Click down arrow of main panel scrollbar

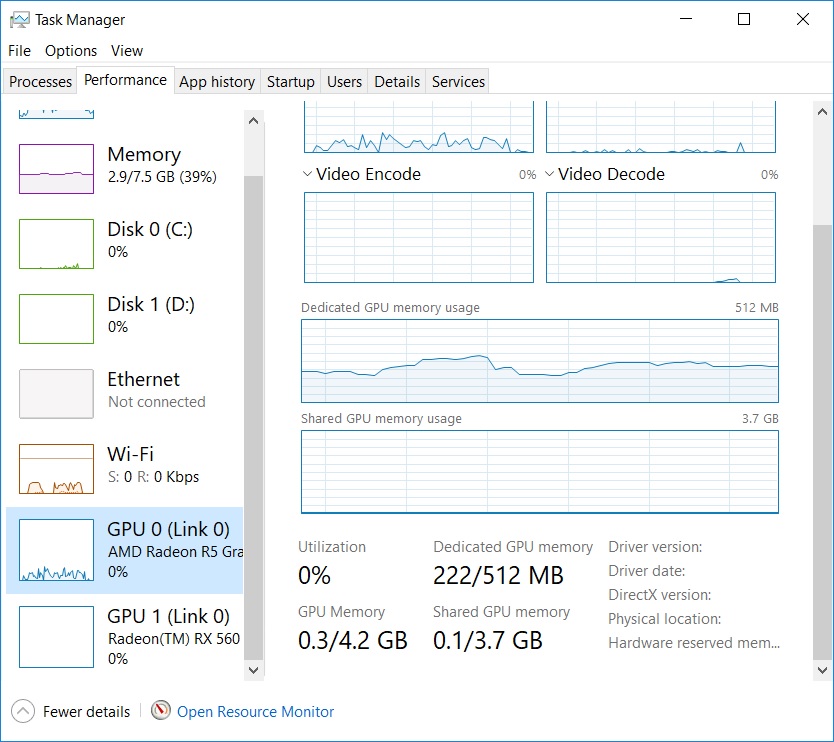[x=822, y=670]
